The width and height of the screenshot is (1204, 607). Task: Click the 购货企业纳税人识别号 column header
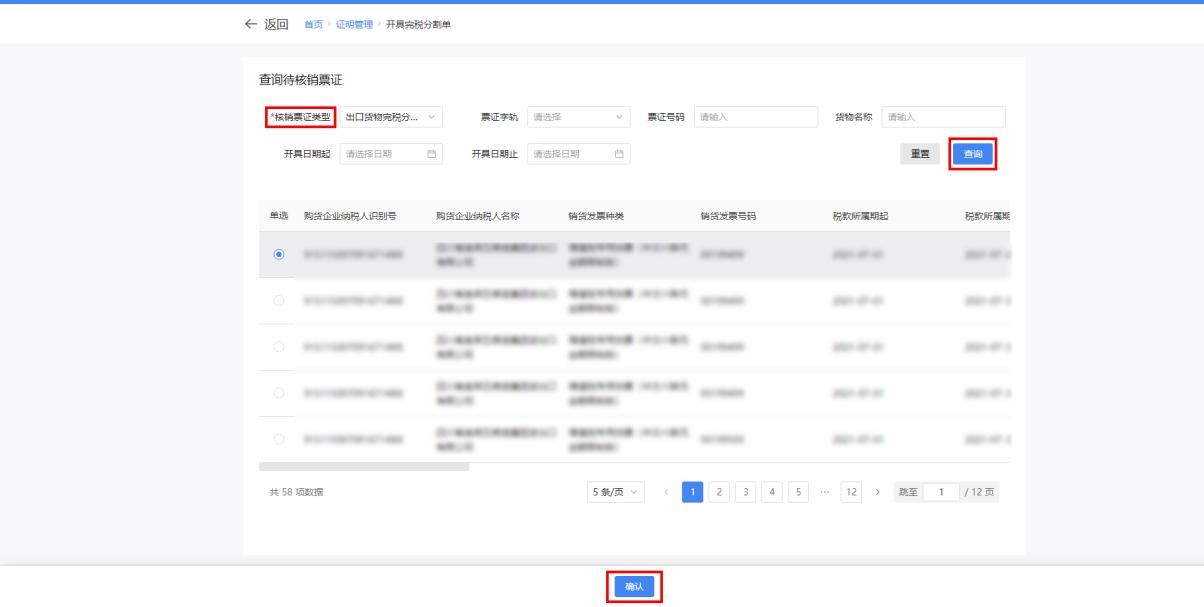tap(350, 215)
